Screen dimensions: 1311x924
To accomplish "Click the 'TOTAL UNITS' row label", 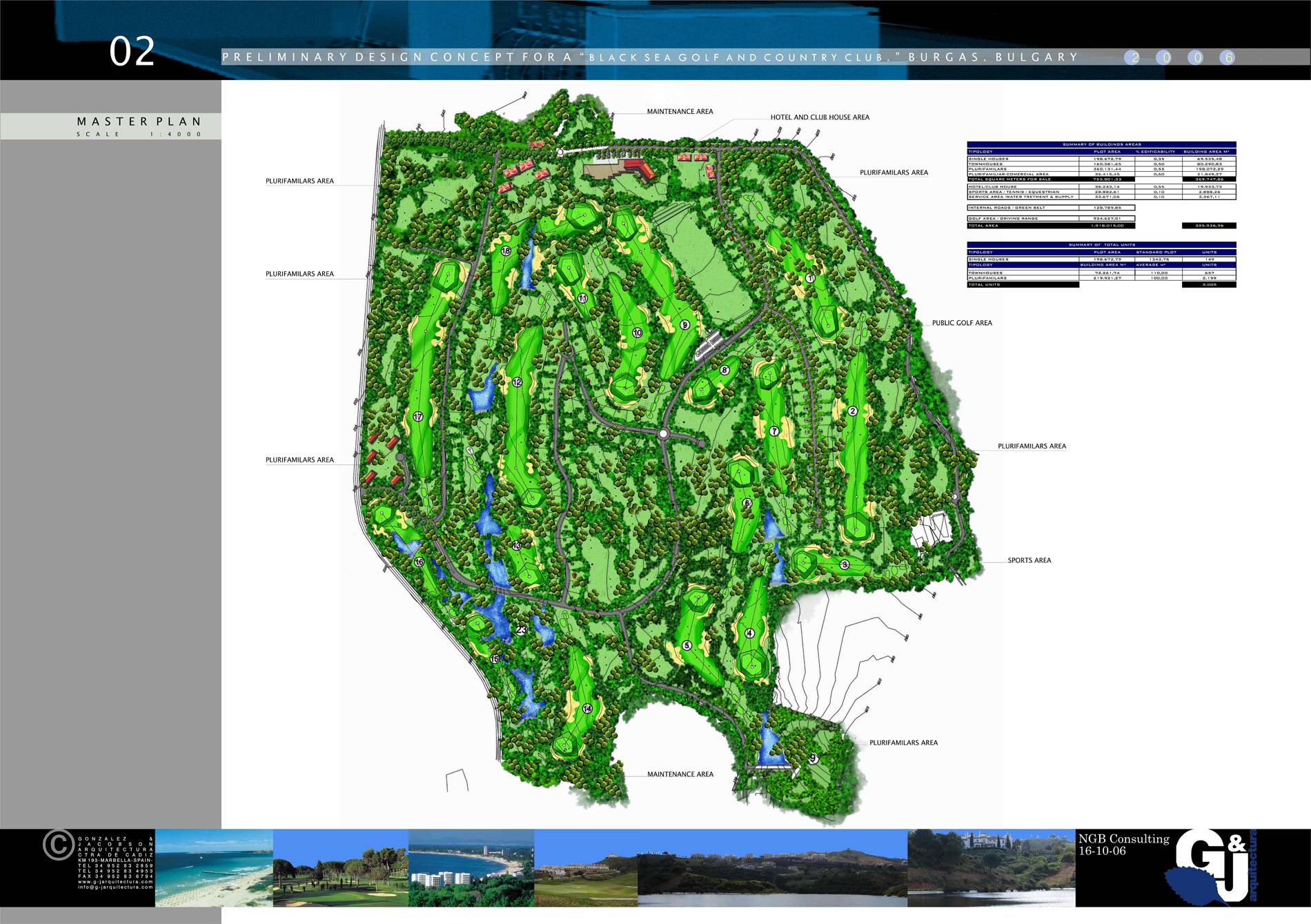I will pos(984,284).
